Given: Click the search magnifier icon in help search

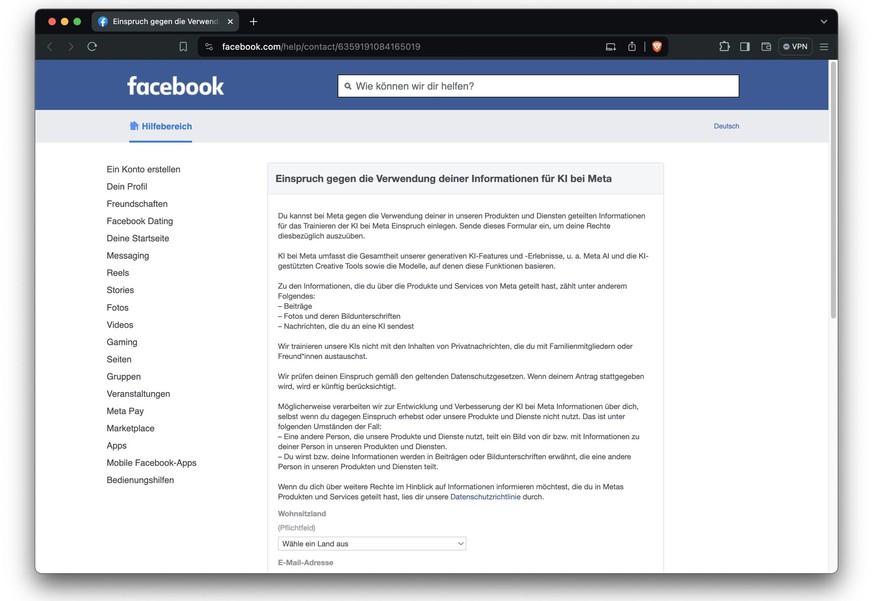Looking at the screenshot, I should (347, 86).
